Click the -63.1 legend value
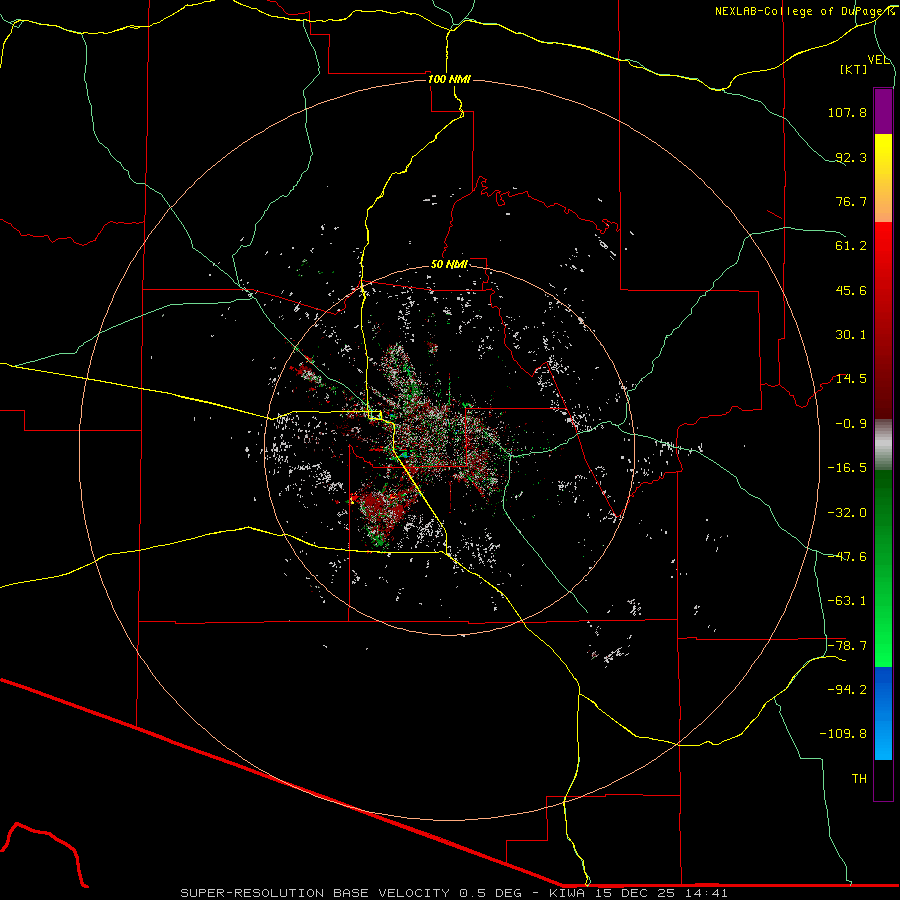 coord(848,600)
